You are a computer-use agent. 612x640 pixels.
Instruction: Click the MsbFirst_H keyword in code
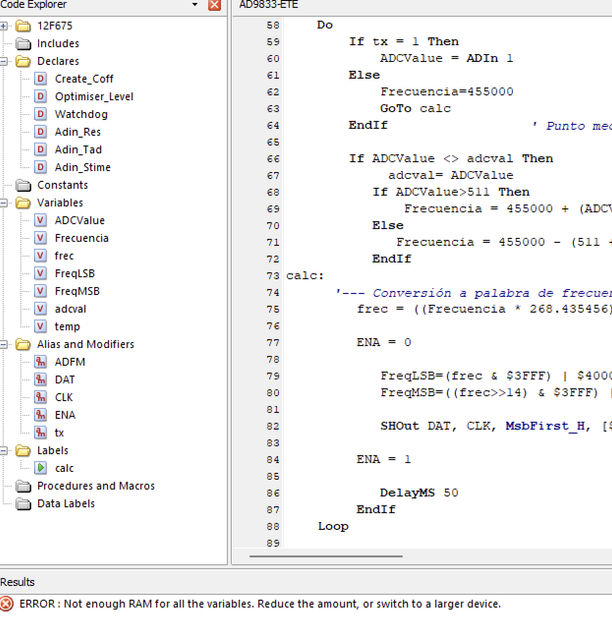(545, 427)
